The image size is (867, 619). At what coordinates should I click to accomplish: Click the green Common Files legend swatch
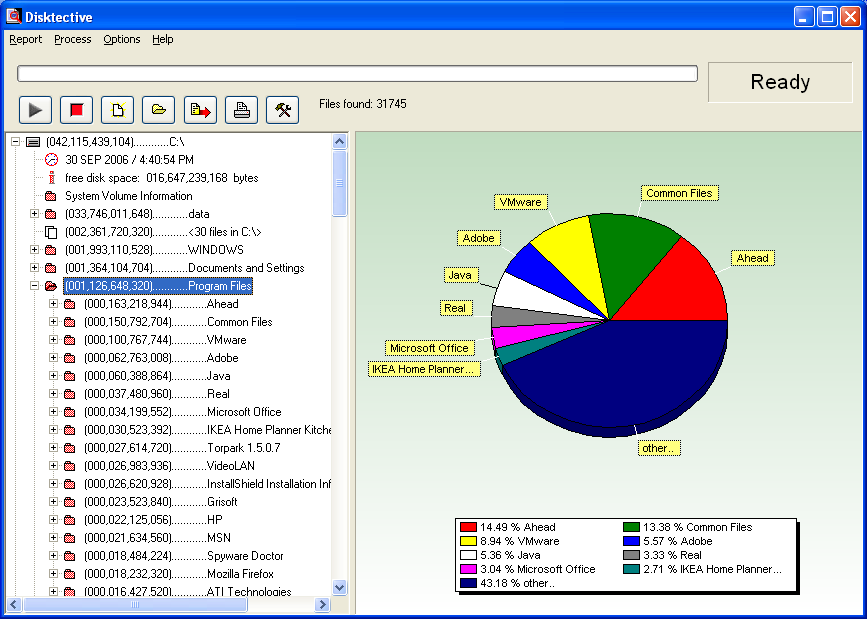(631, 527)
